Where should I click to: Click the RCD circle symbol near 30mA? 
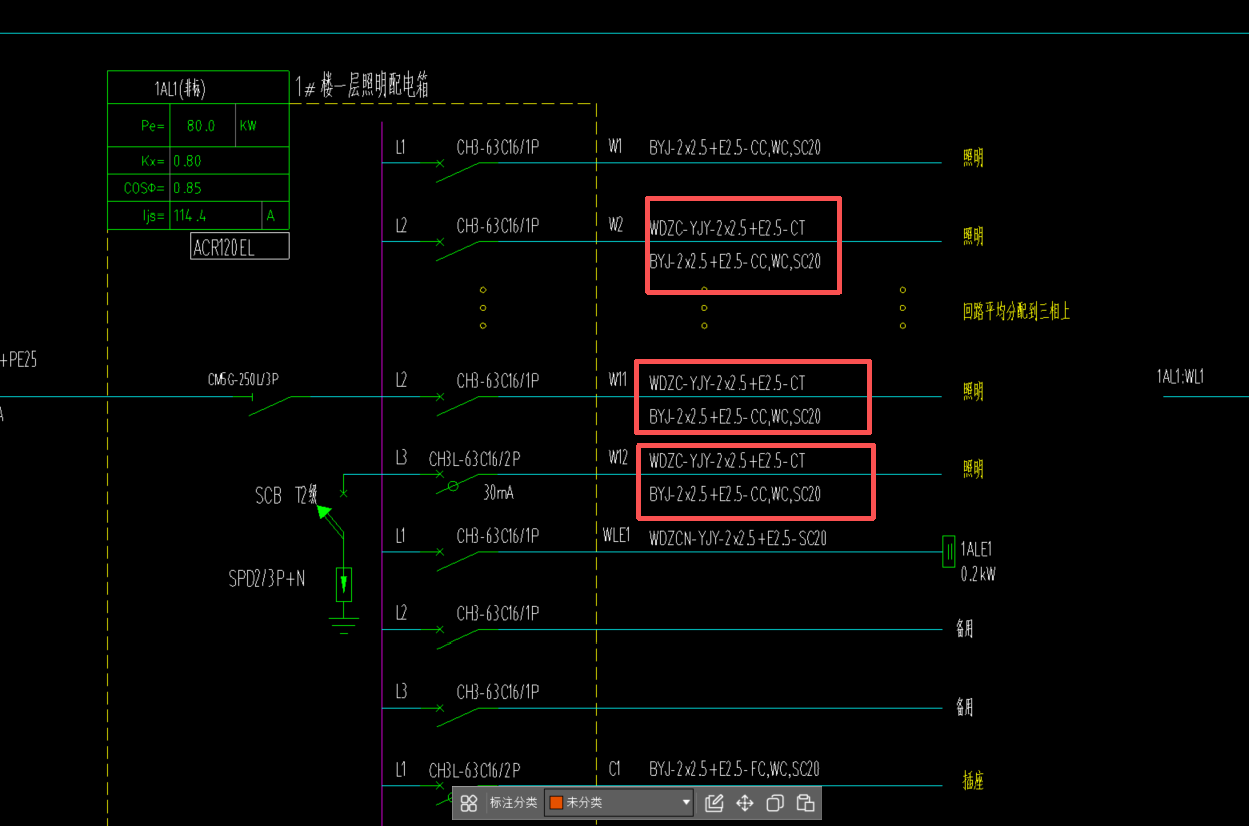(x=453, y=486)
